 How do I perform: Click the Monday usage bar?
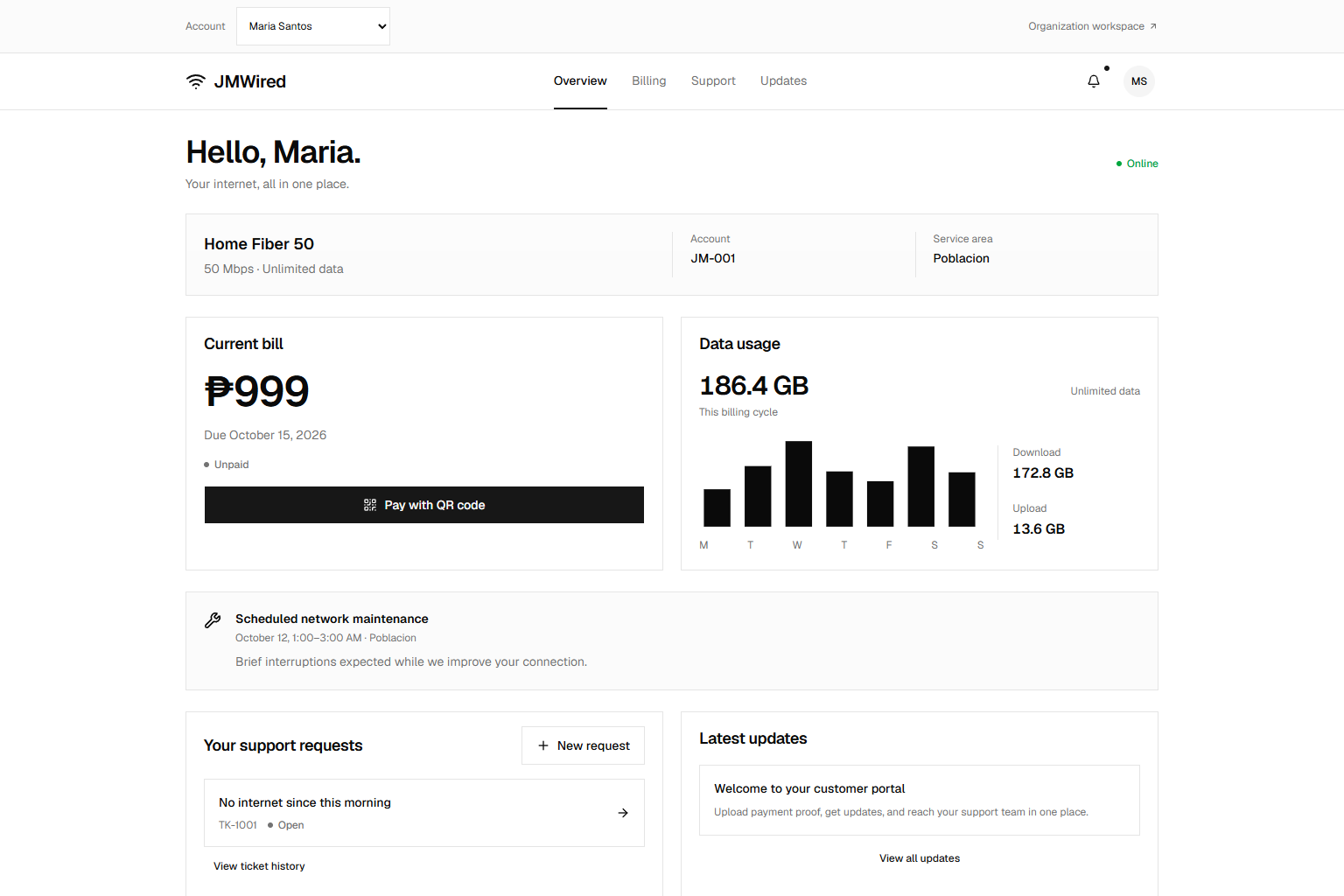[x=717, y=507]
